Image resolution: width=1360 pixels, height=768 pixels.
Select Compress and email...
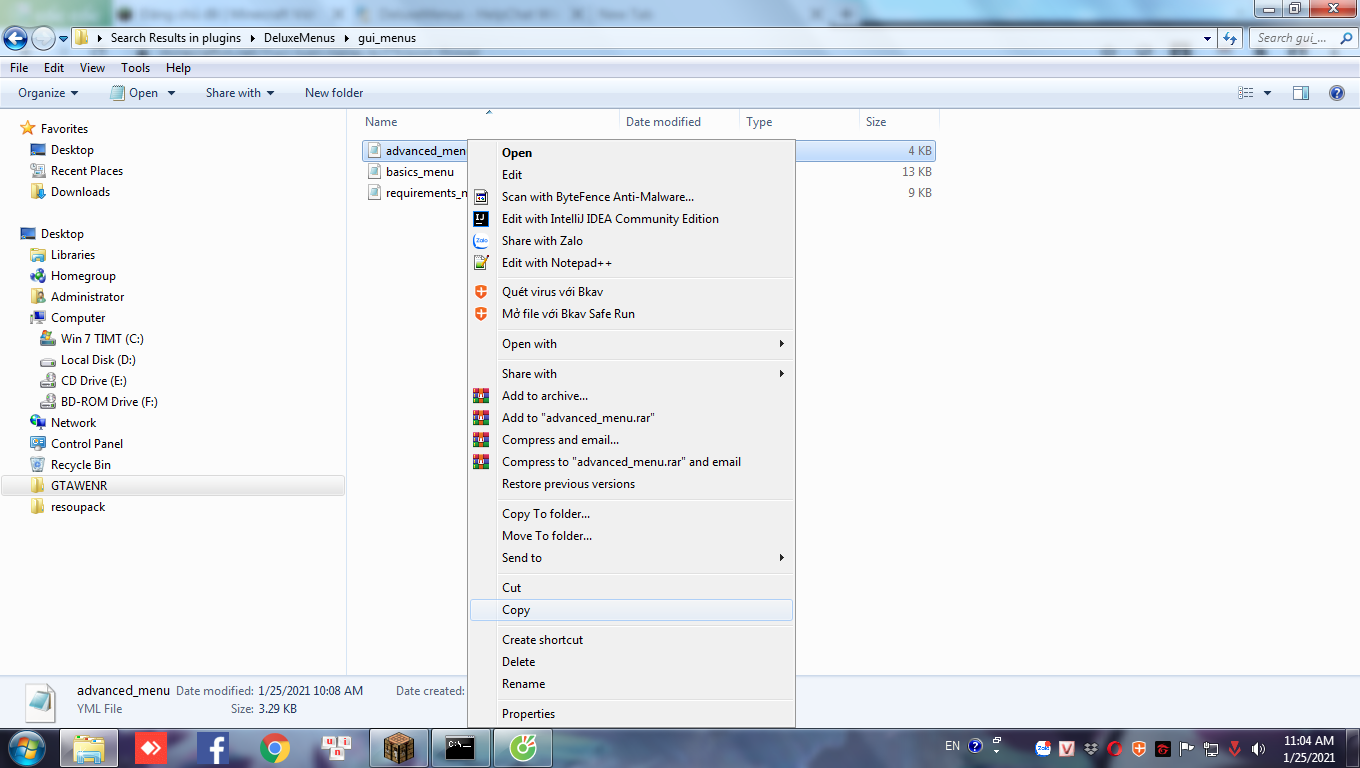tap(631, 440)
